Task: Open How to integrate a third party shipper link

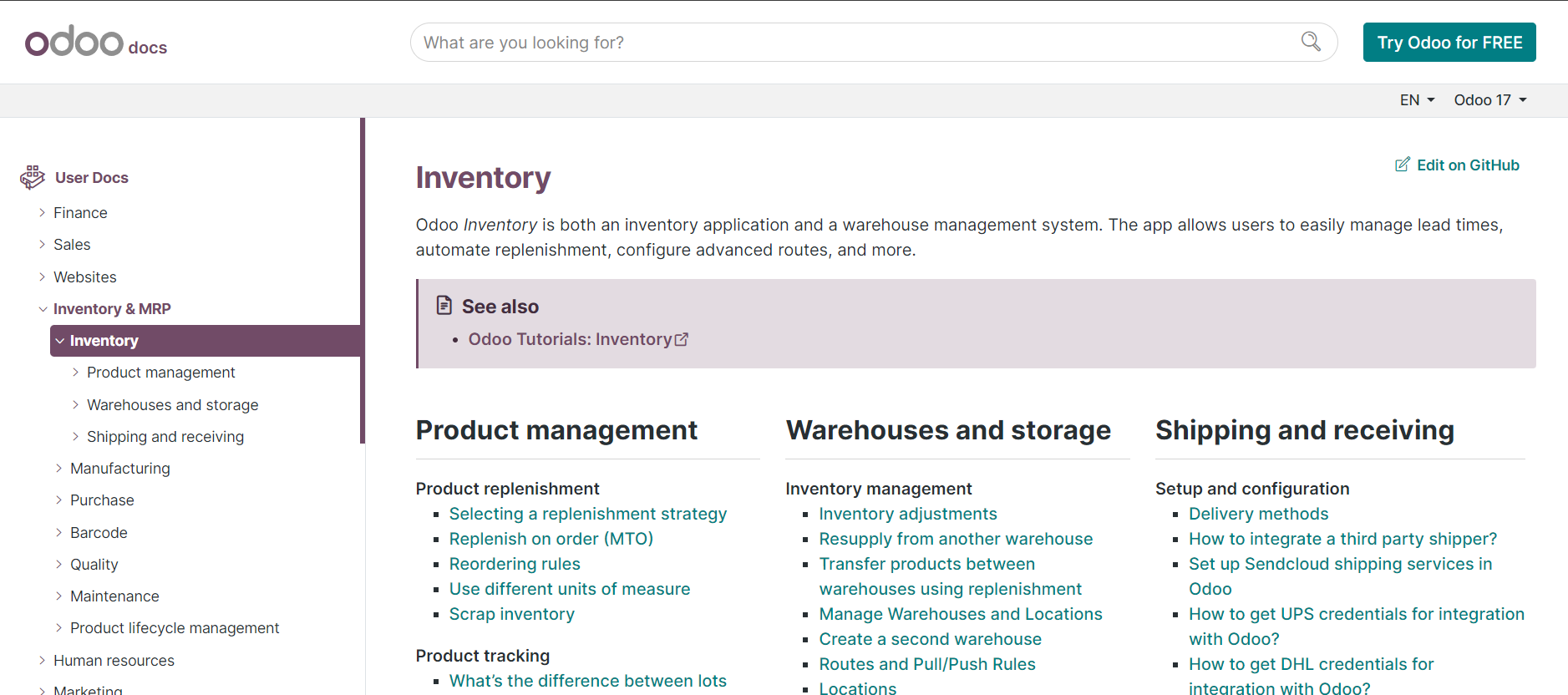Action: click(x=1343, y=539)
